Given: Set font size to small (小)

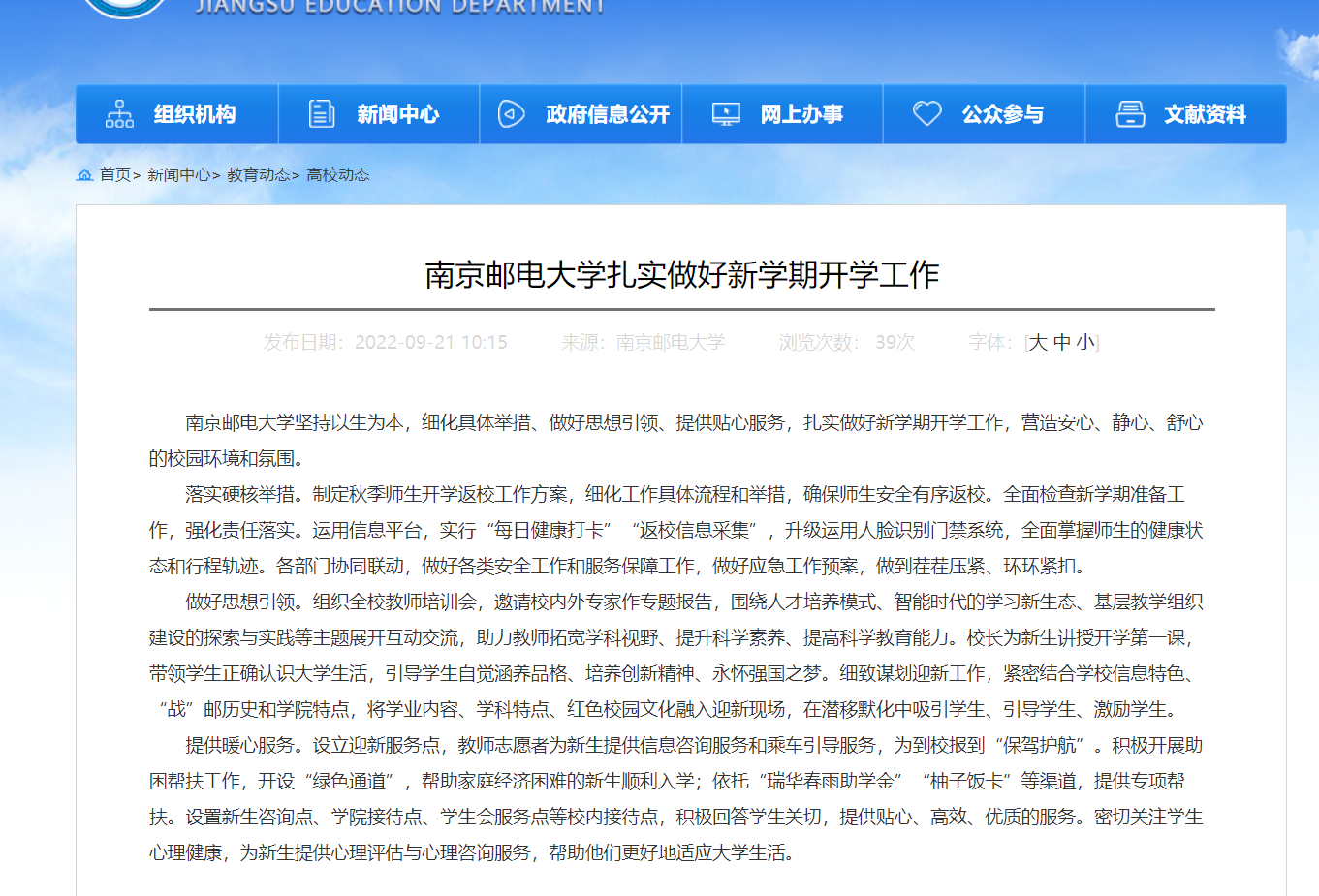Looking at the screenshot, I should point(1085,342).
